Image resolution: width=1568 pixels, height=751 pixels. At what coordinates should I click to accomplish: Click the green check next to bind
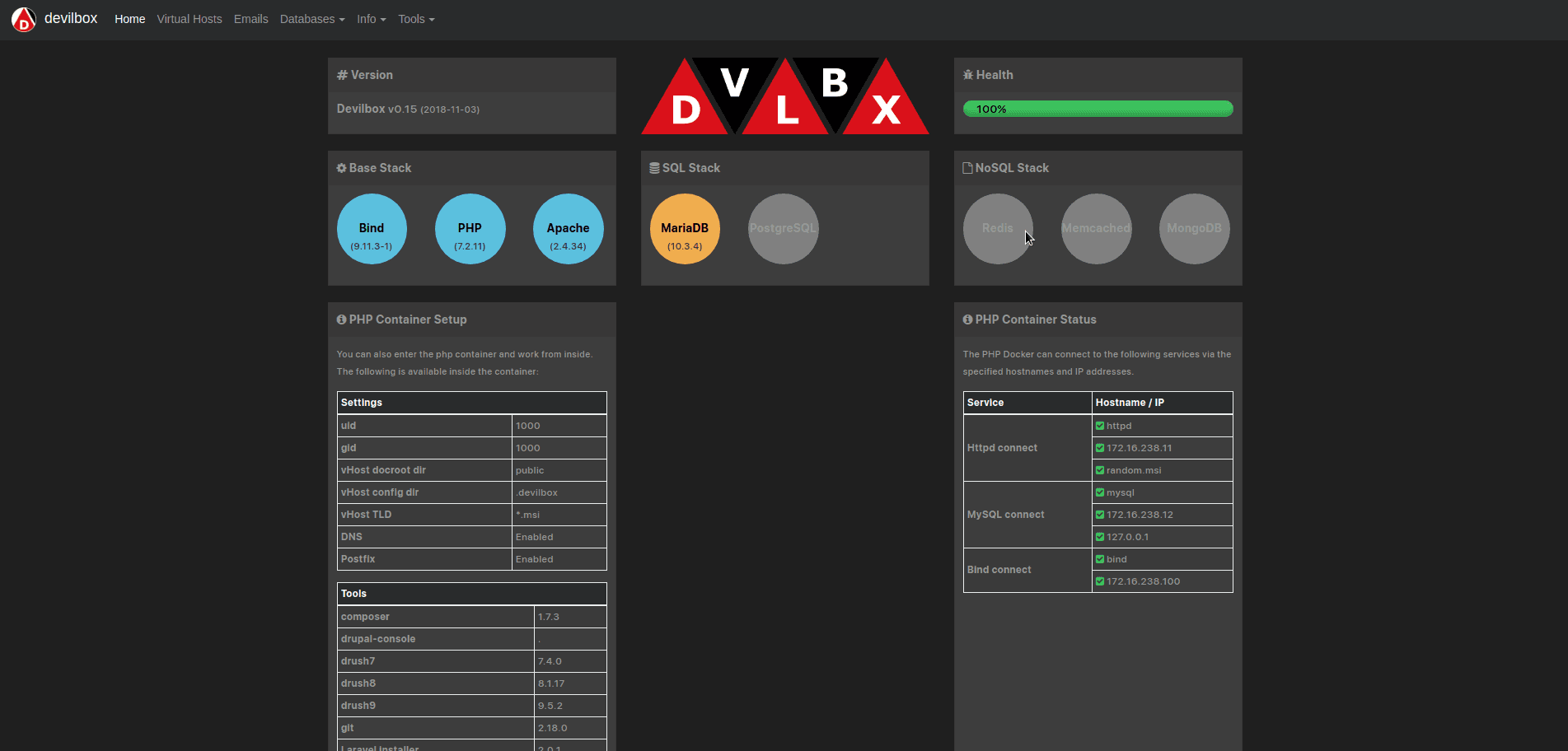(x=1100, y=559)
